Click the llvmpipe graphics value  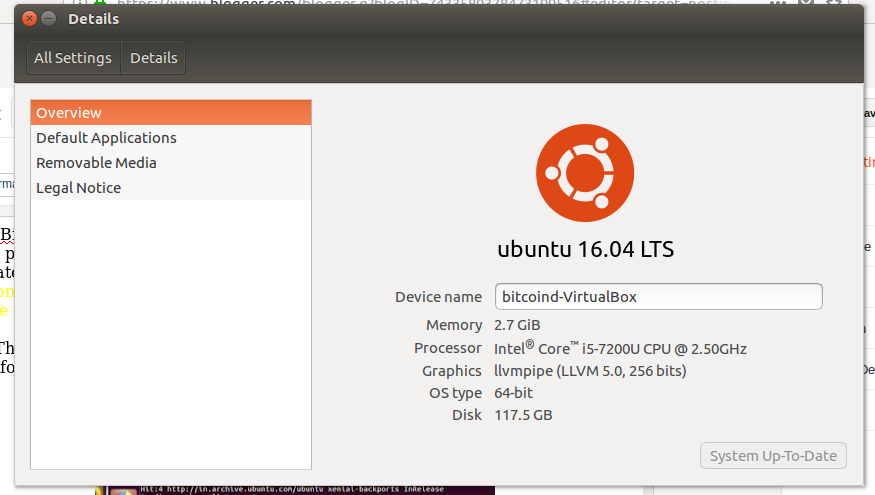[x=590, y=371]
